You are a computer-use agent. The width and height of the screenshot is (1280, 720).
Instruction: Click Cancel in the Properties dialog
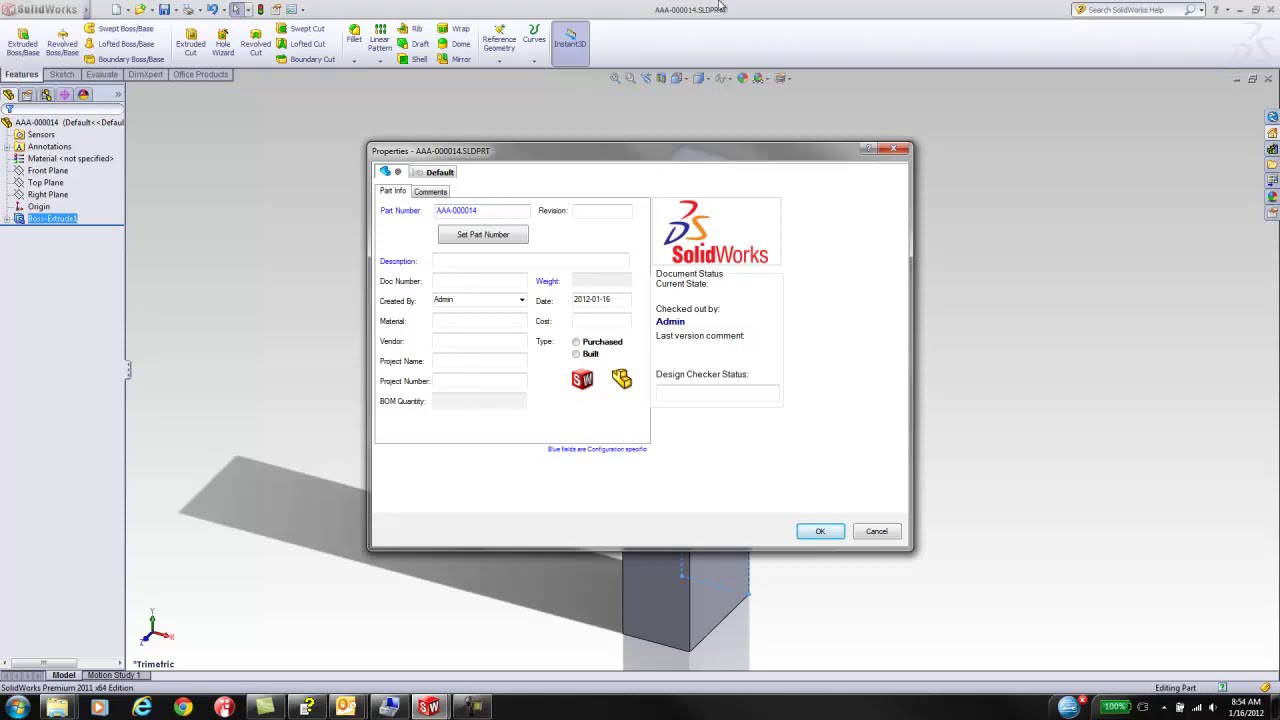(877, 531)
